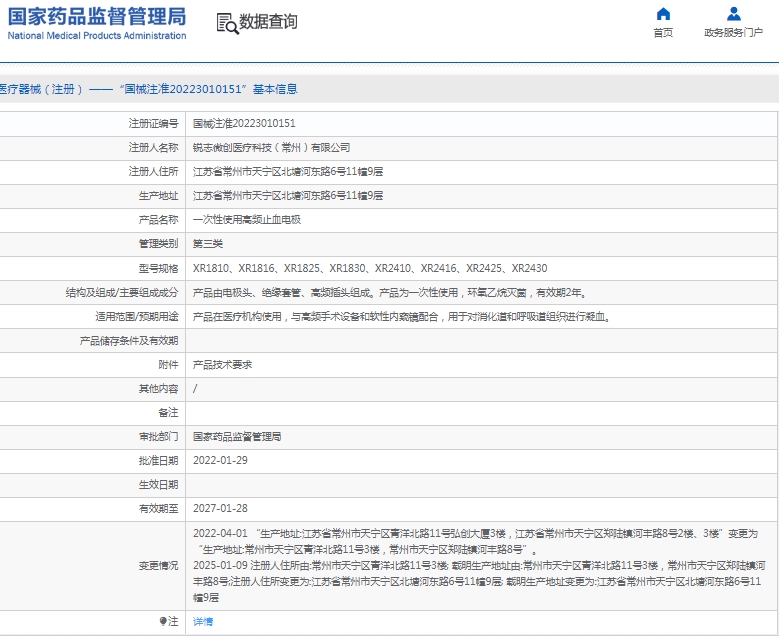The image size is (779, 640).
Task: Click the 产品名称 row label
Action: [x=158, y=220]
